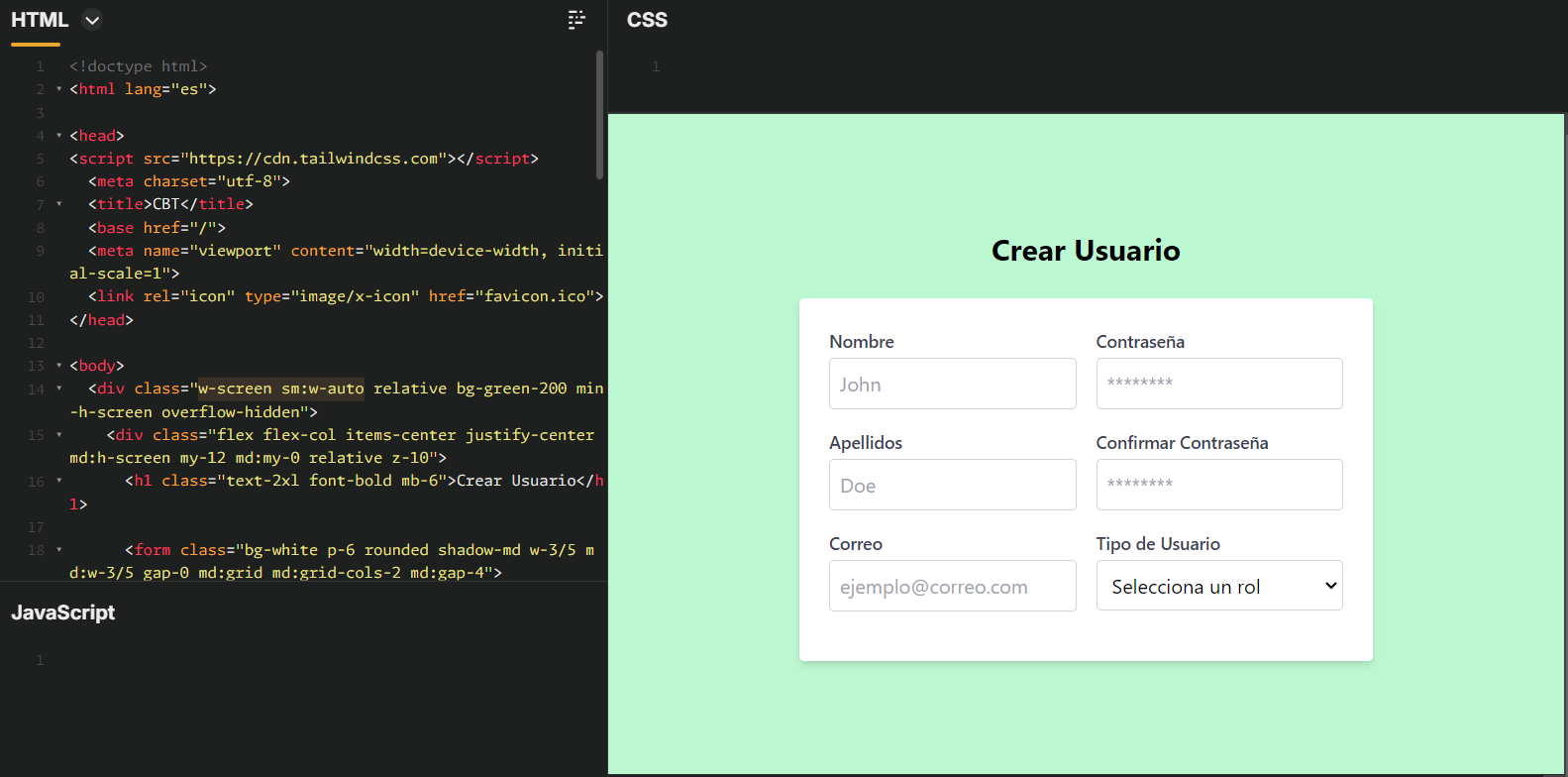Screen dimensions: 1568x777
Task: Click the link rel icon code on line 10
Action: click(x=346, y=296)
